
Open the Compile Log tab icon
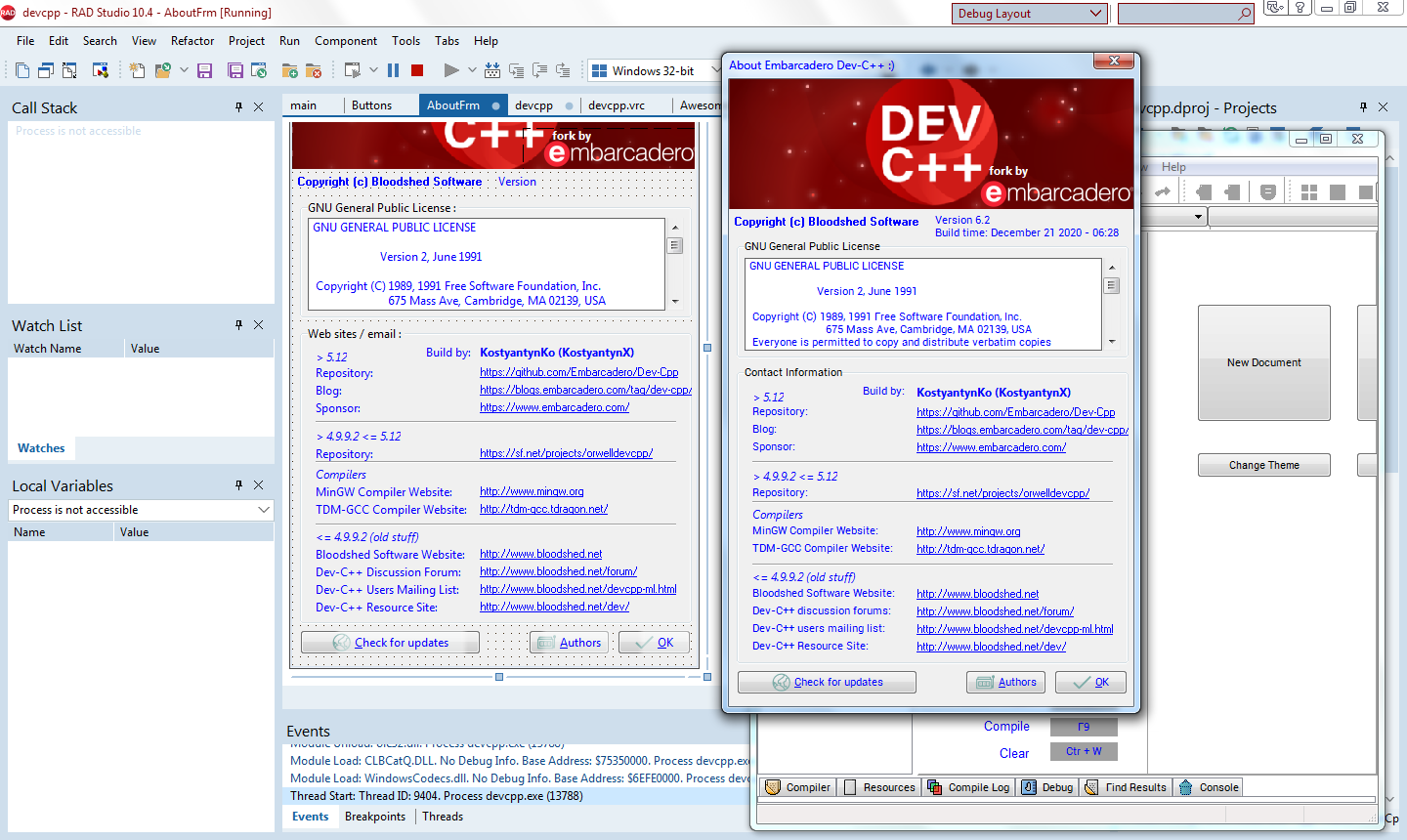[x=935, y=787]
